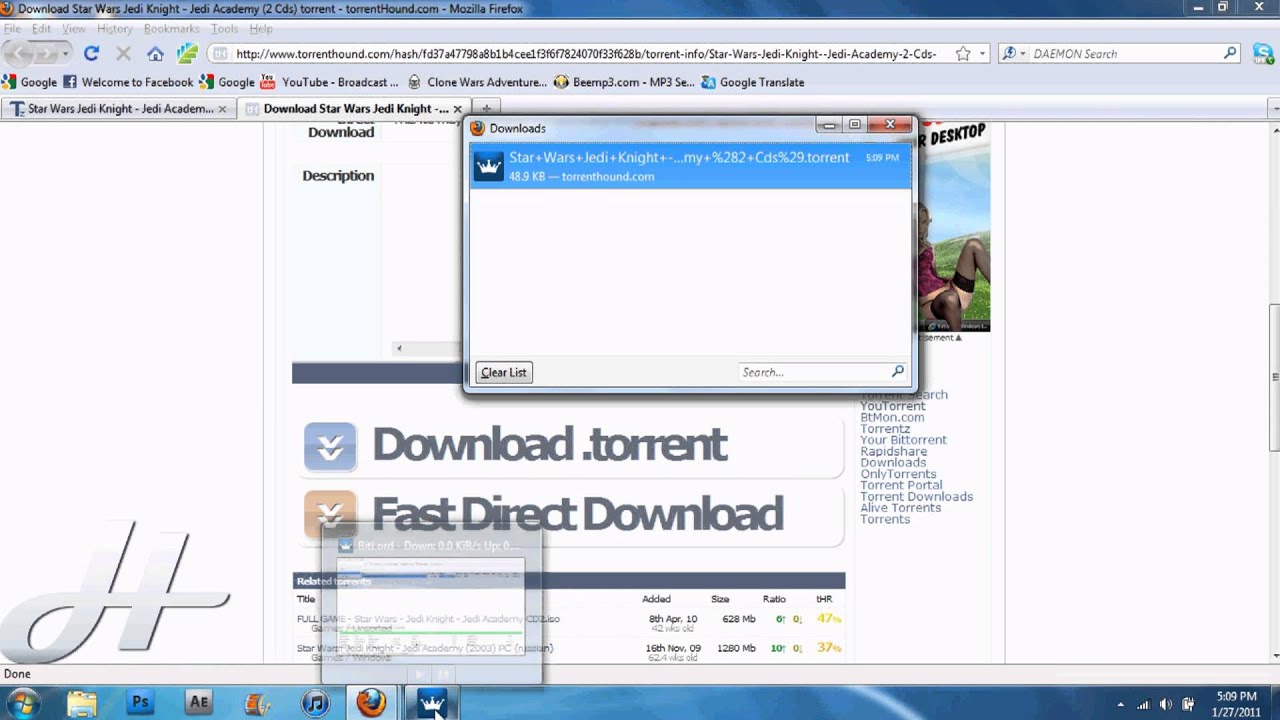This screenshot has height=720, width=1280.
Task: Open the BtMon.com sidebar link
Action: pyautogui.click(x=892, y=417)
